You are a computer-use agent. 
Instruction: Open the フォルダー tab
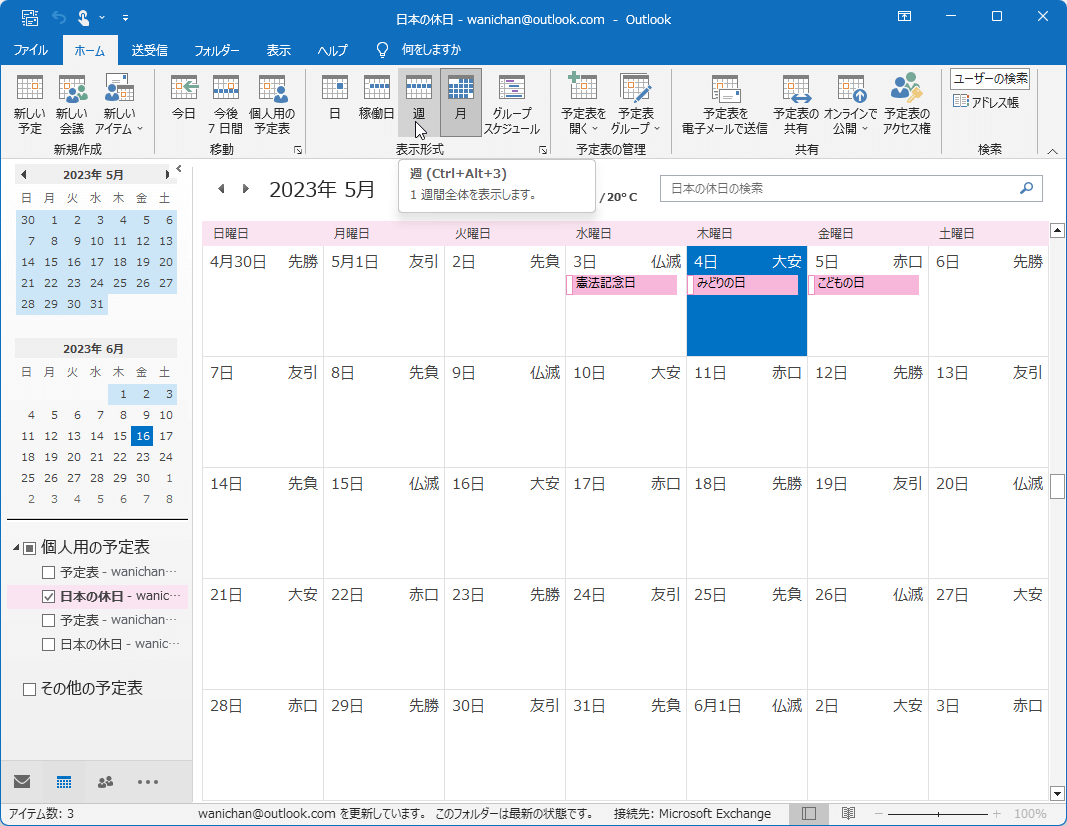pos(216,50)
